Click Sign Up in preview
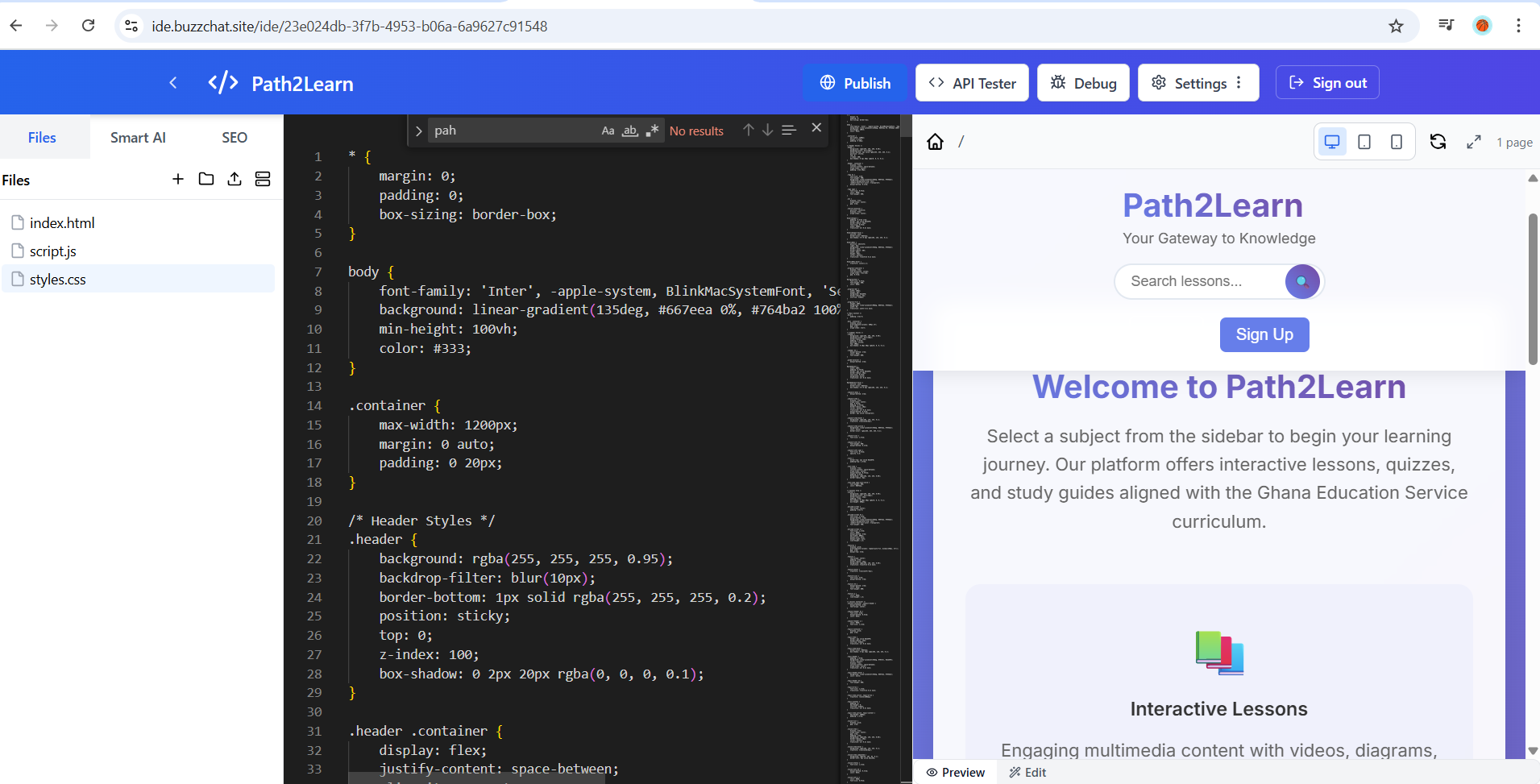Image resolution: width=1540 pixels, height=784 pixels. tap(1264, 334)
